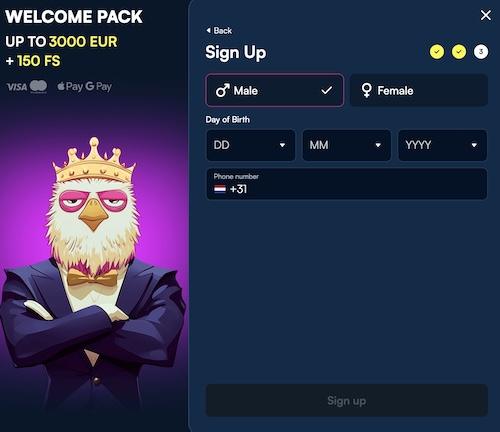The height and width of the screenshot is (432, 500).
Task: Select the Female gender option
Action: [x=419, y=90]
